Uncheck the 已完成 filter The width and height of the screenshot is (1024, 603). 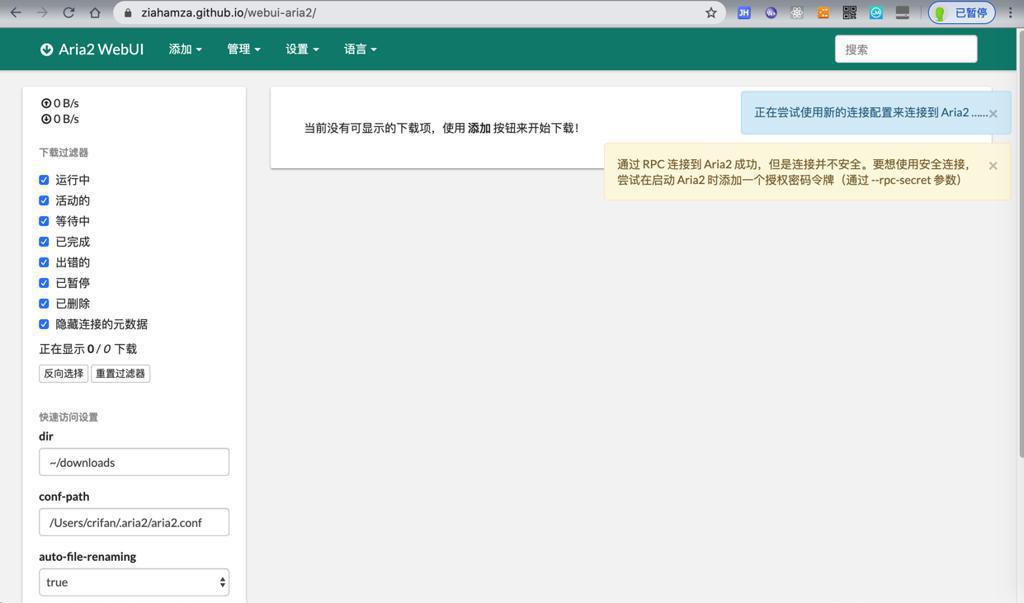[44, 242]
